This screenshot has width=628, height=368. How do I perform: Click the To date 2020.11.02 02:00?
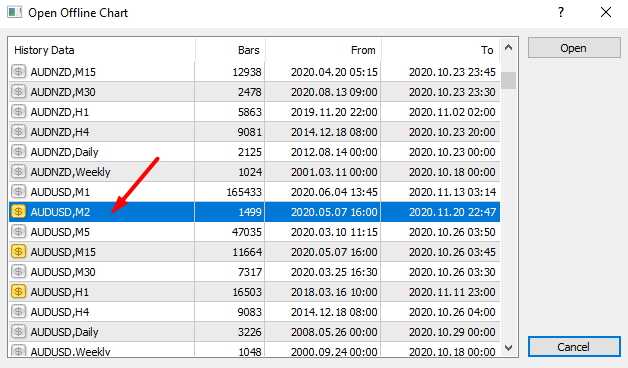[x=452, y=112]
